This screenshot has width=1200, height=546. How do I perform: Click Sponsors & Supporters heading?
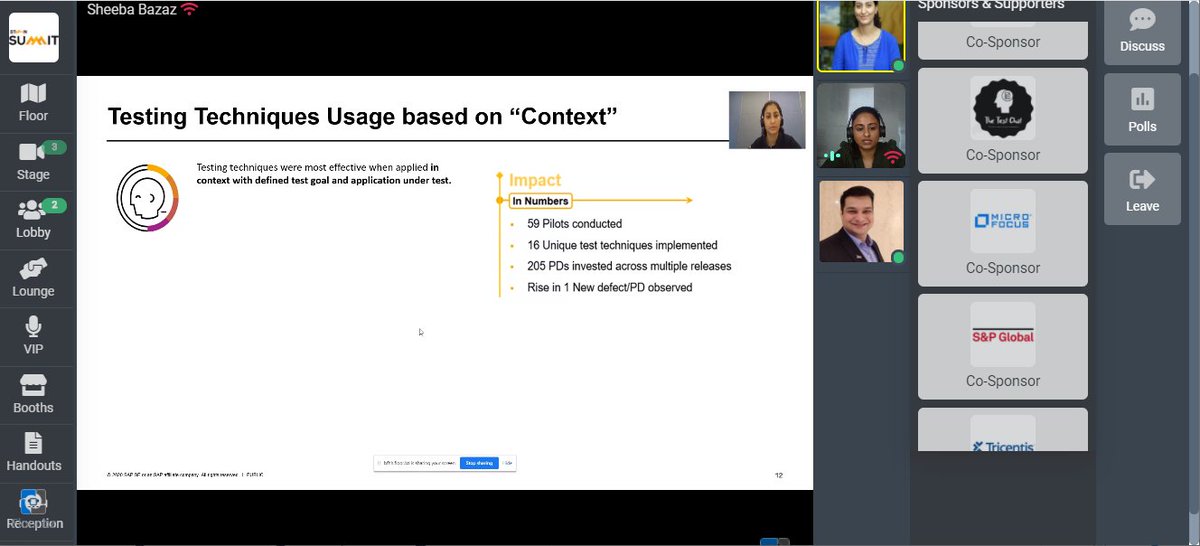pos(991,5)
